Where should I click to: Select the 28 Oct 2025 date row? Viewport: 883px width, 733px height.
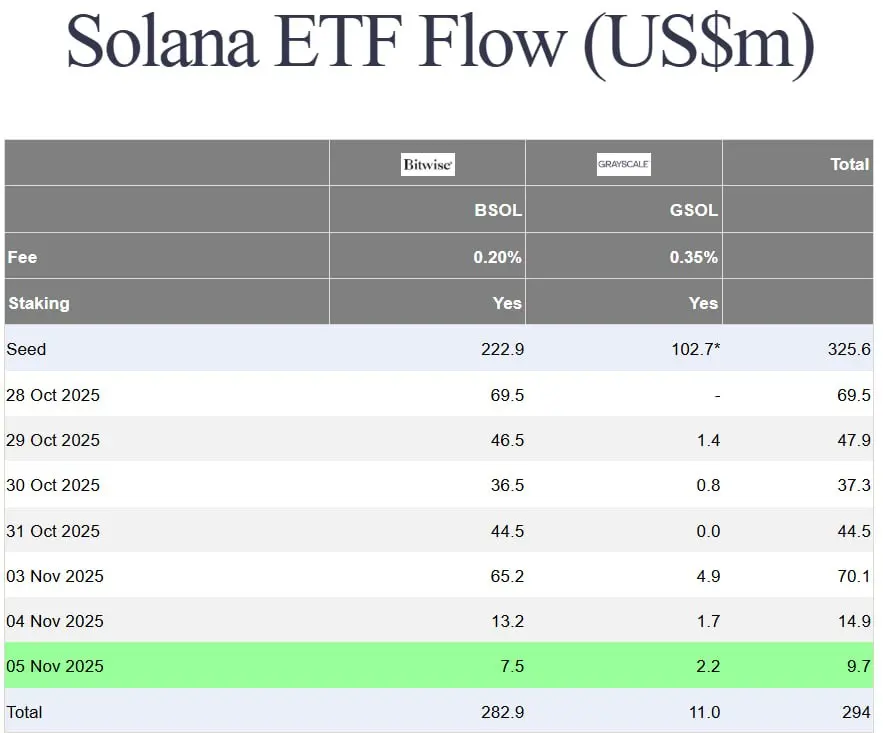coord(53,395)
